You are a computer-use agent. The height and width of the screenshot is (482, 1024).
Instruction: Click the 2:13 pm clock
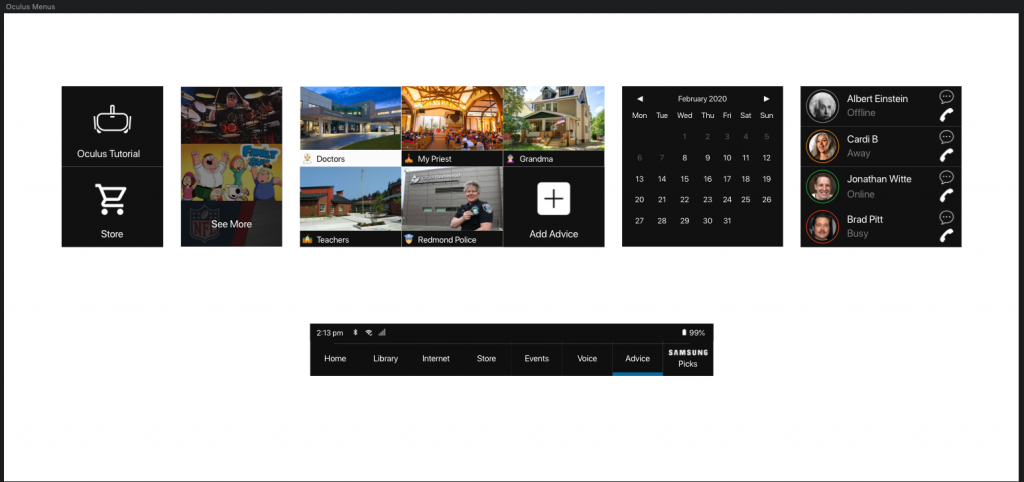(330, 332)
